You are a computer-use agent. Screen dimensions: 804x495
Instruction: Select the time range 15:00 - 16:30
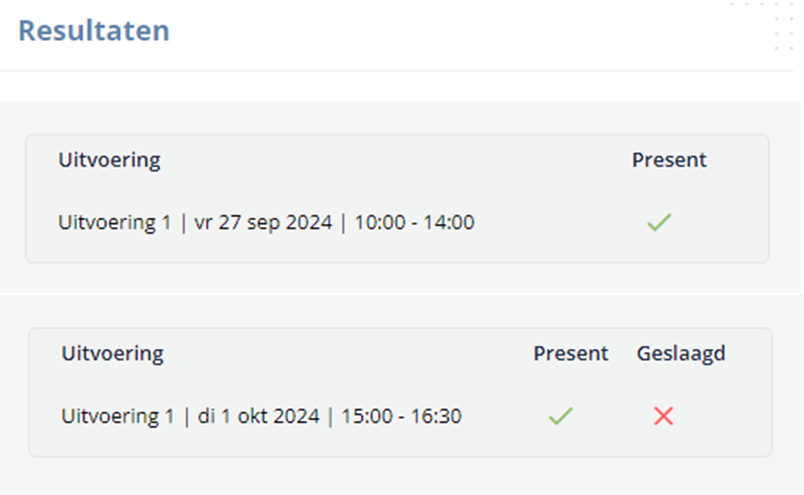[401, 416]
